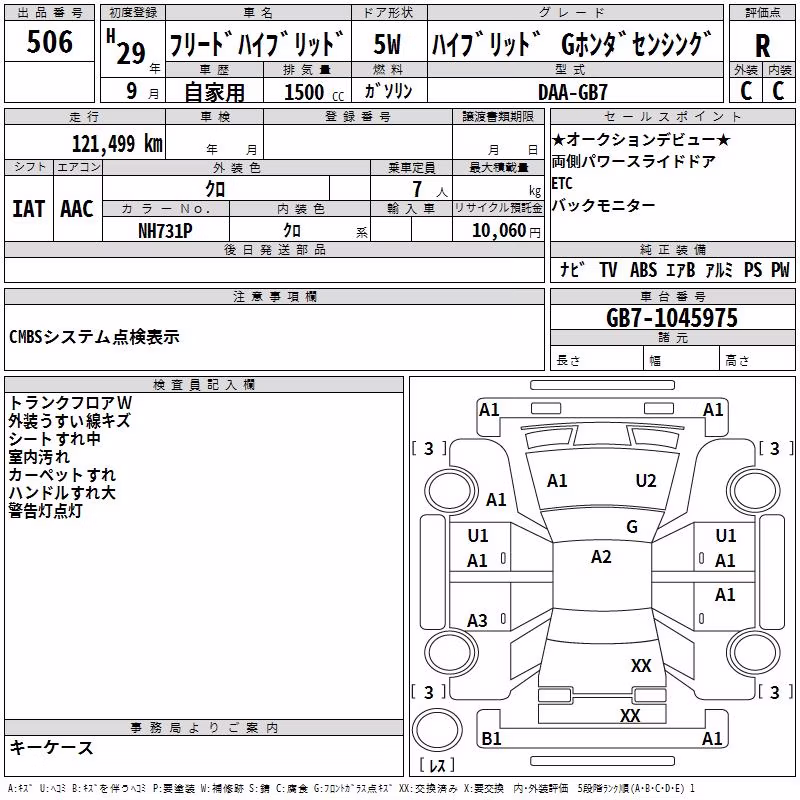
Task: Click the inspector note ハンドルすれ大
Action: 62,492
